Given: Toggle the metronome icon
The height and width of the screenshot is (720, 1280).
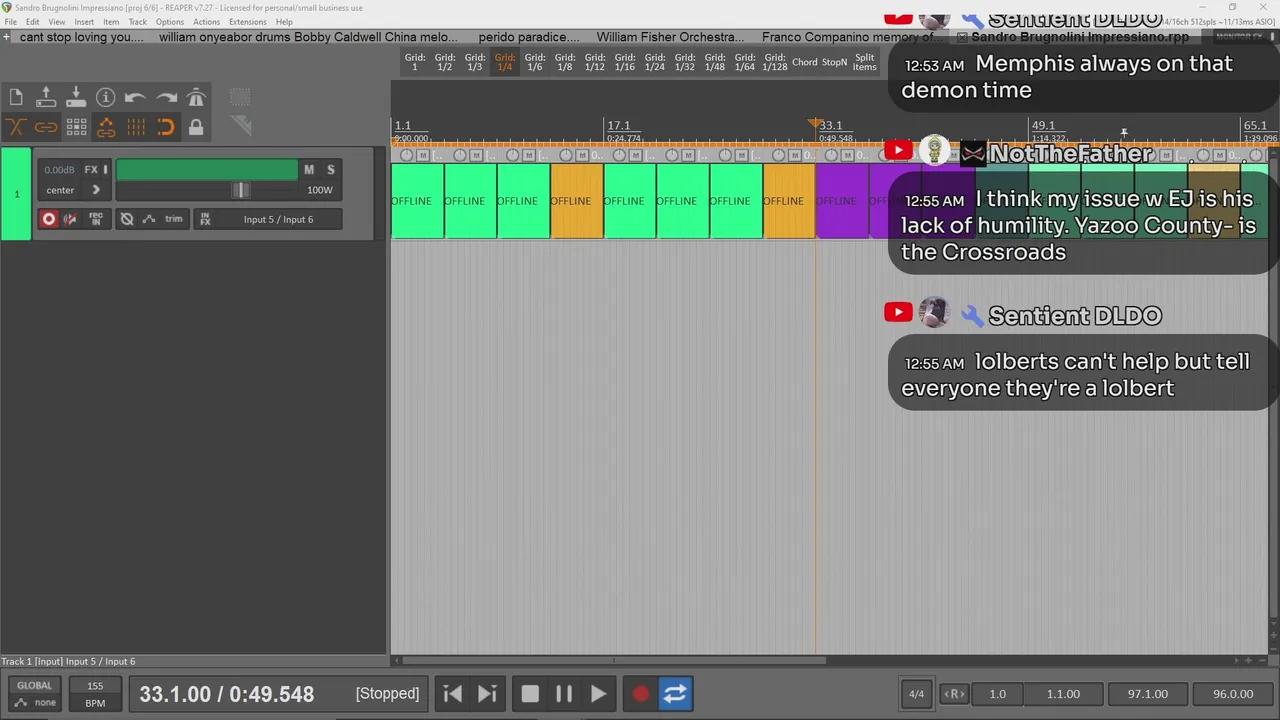Looking at the screenshot, I should [196, 97].
